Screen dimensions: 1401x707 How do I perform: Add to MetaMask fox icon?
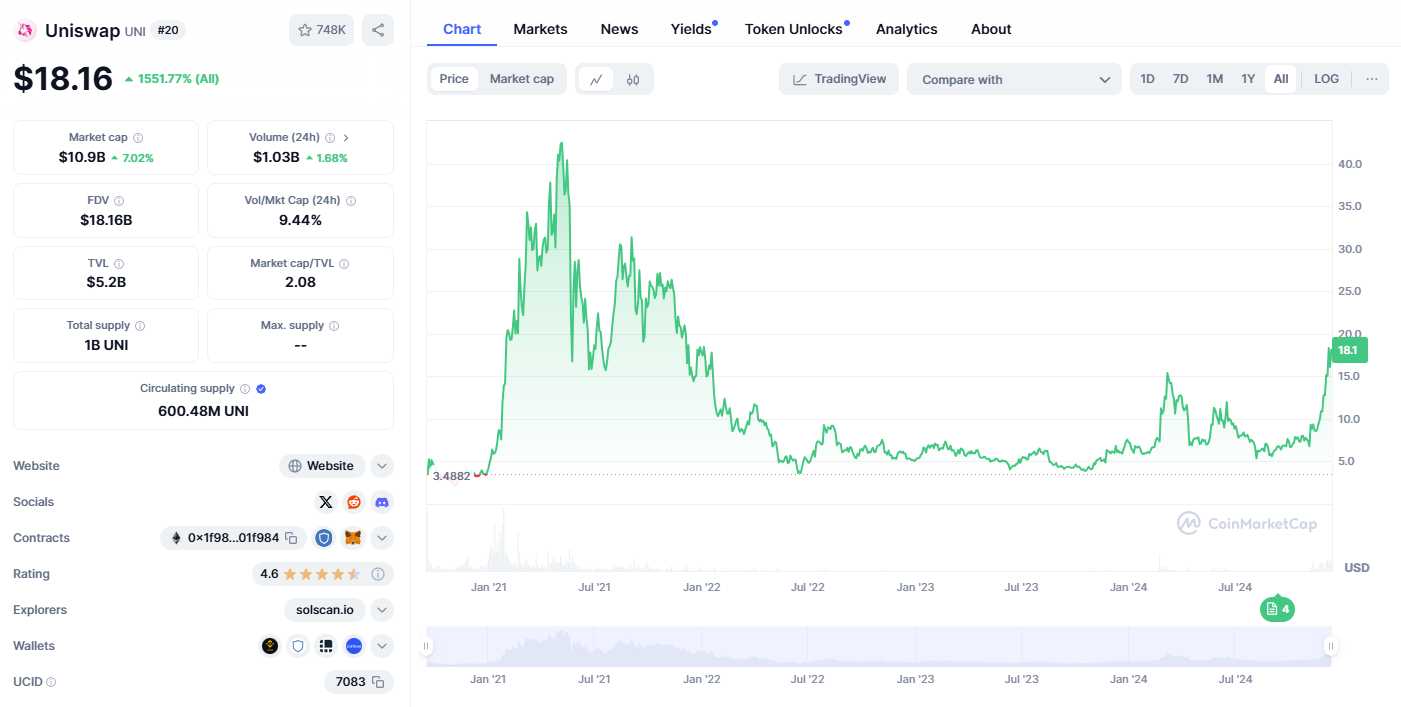(353, 538)
